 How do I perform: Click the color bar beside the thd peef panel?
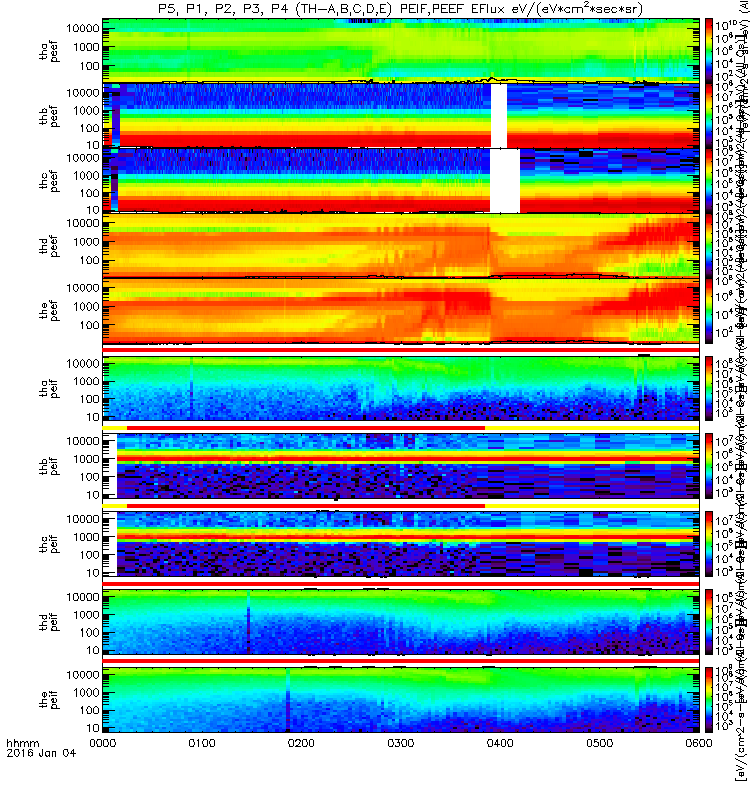click(709, 245)
